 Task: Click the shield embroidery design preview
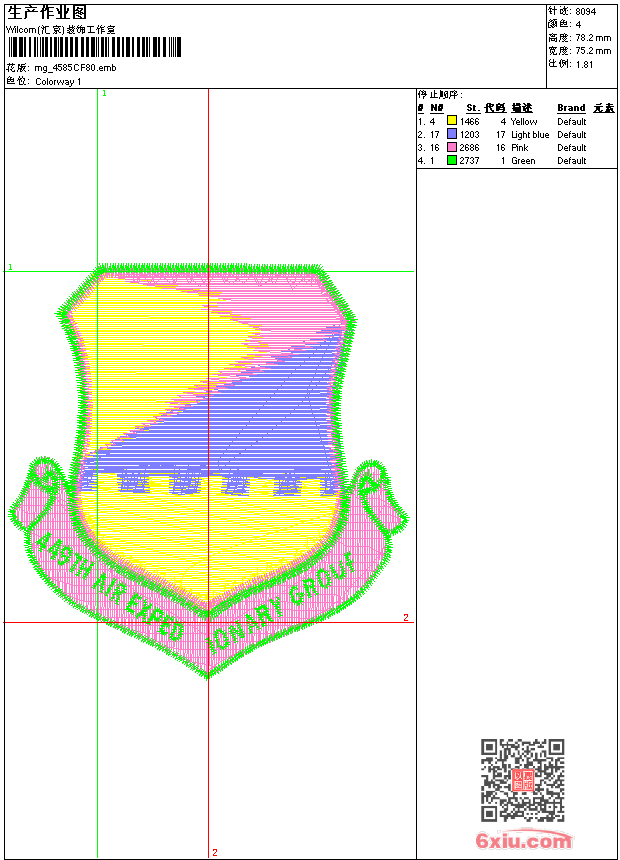click(x=207, y=471)
